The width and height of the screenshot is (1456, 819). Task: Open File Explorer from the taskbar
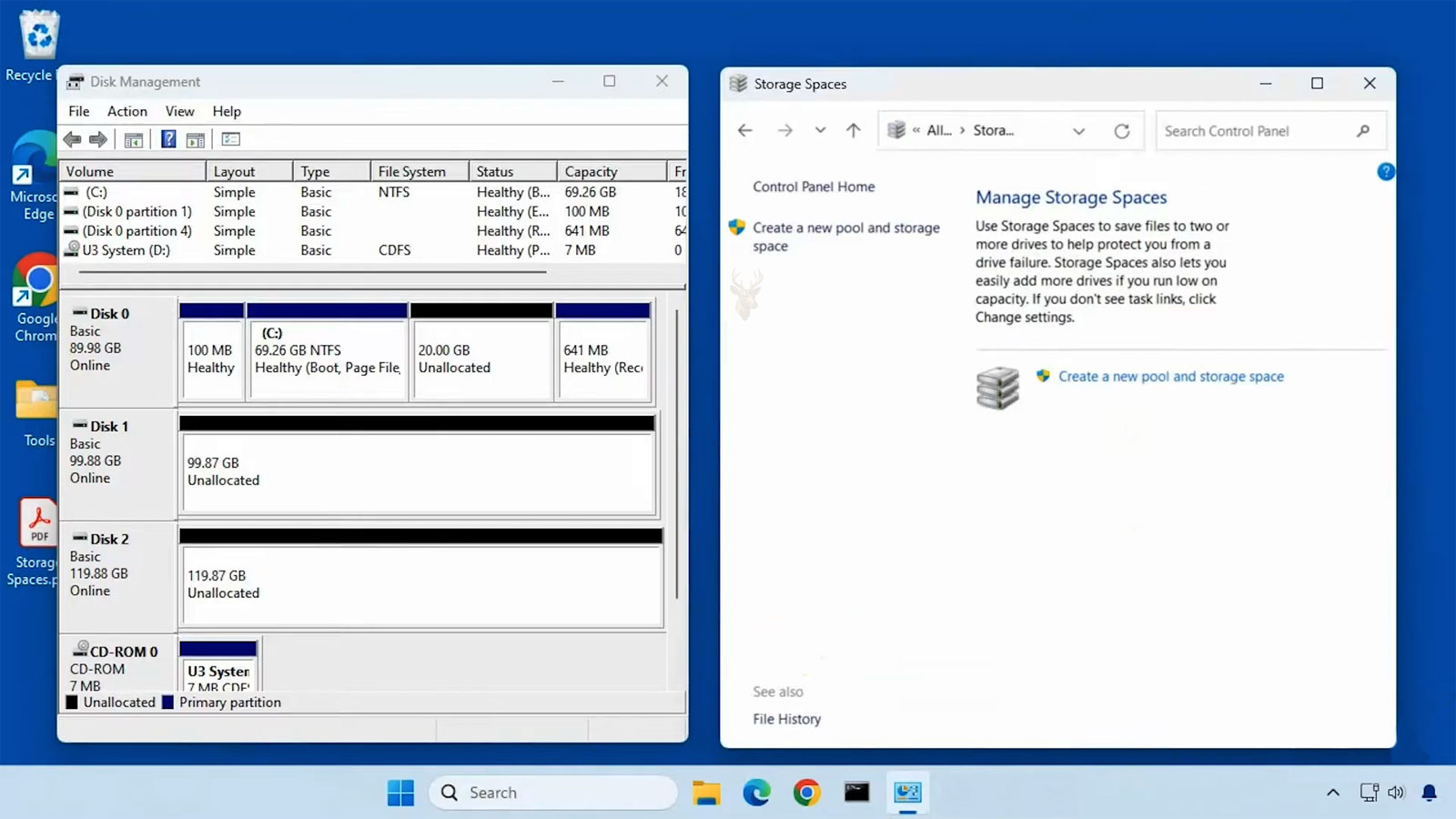point(706,793)
